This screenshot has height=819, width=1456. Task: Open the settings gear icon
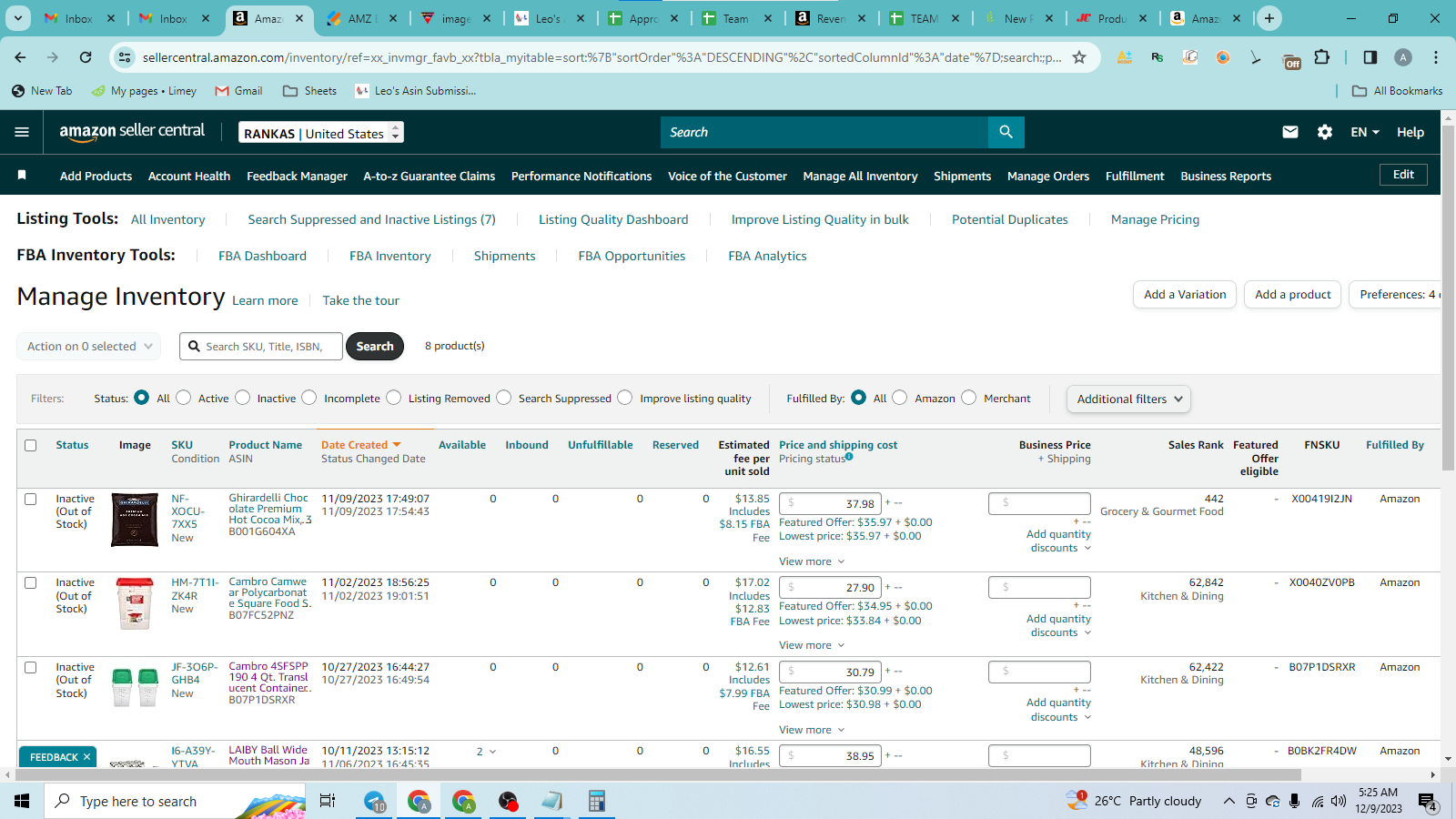point(1325,132)
